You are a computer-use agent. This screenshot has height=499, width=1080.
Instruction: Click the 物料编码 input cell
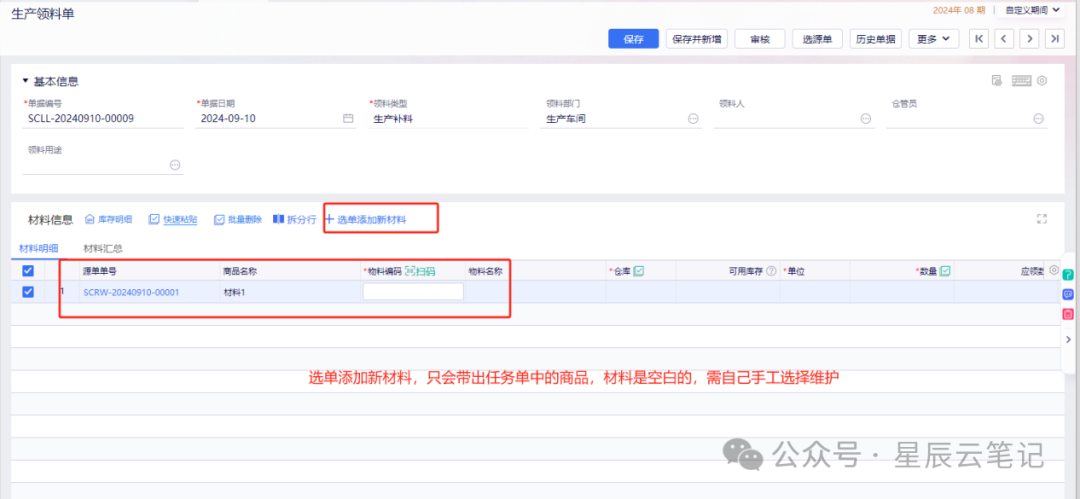tap(413, 292)
